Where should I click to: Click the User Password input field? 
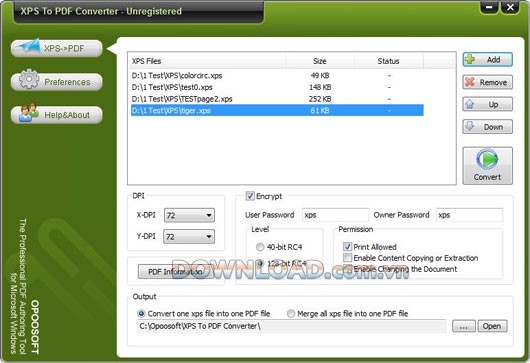coord(335,215)
